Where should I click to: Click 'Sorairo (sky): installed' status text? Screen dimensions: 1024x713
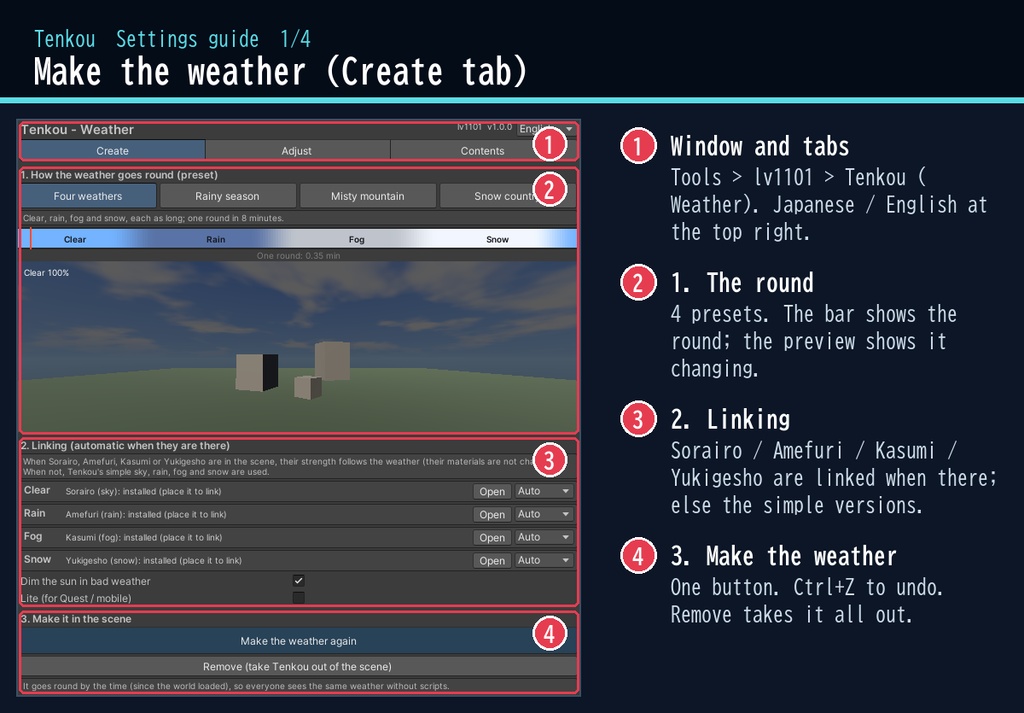(143, 492)
